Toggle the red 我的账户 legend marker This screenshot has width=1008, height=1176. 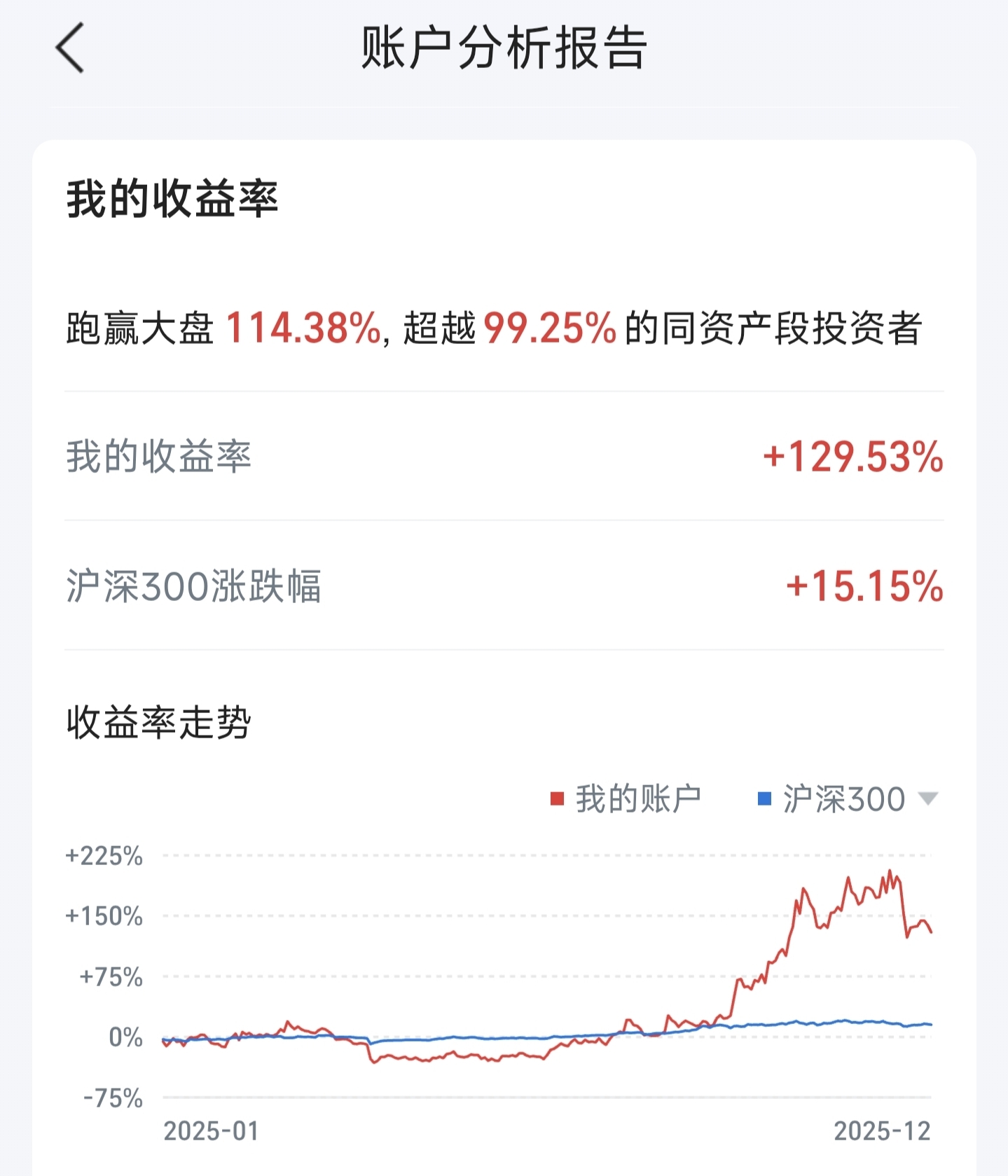pyautogui.click(x=558, y=799)
